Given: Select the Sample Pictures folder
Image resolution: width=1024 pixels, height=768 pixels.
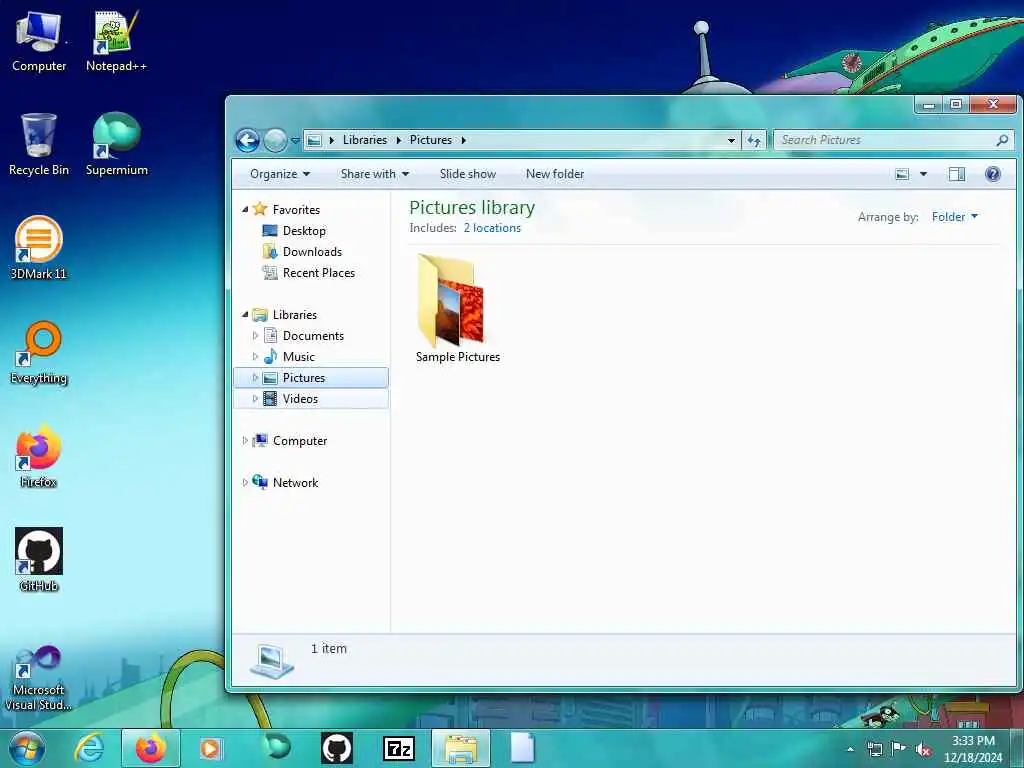Looking at the screenshot, I should coord(457,308).
